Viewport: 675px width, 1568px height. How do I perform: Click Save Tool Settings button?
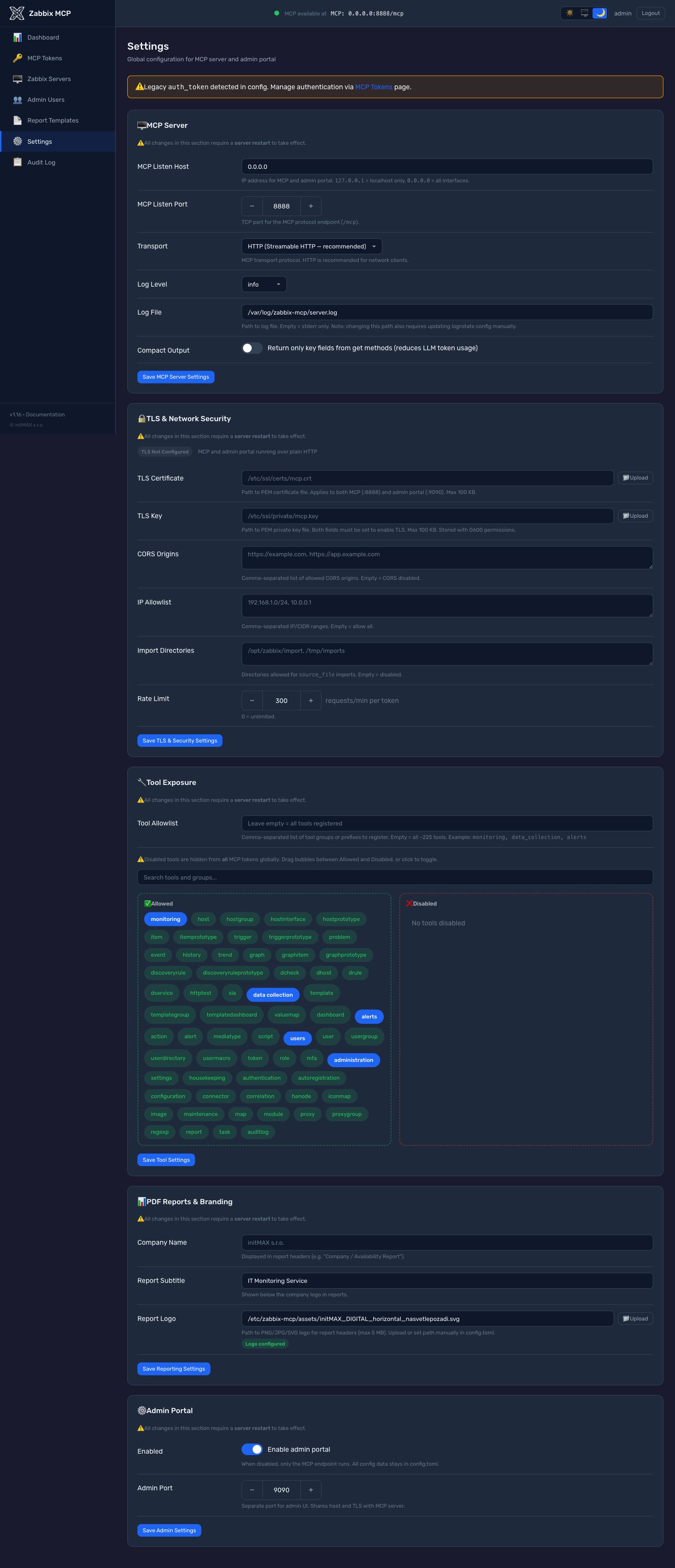[x=166, y=1160]
